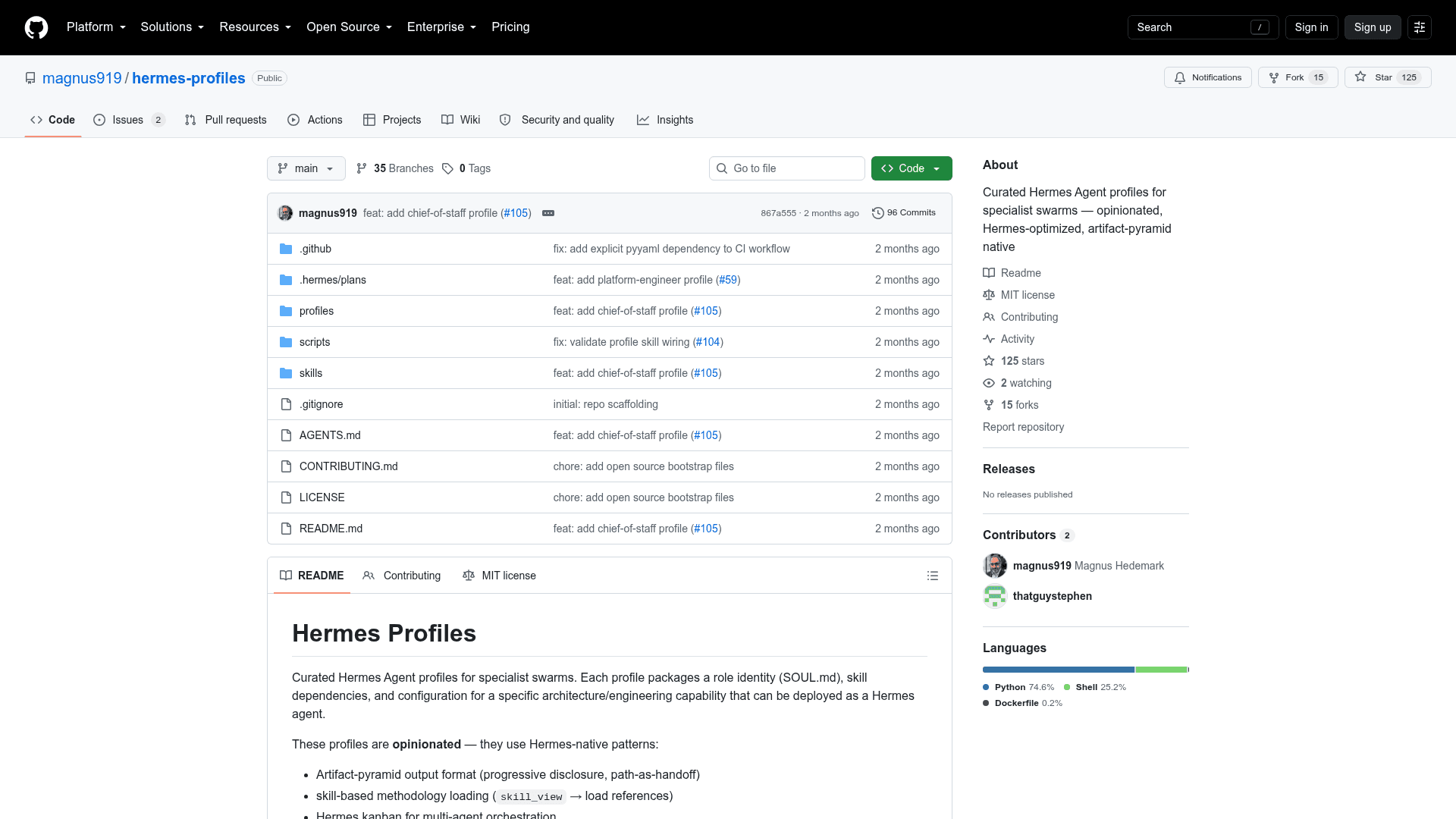1456x819 pixels.
Task: Switch to the Issues tab
Action: [129, 120]
